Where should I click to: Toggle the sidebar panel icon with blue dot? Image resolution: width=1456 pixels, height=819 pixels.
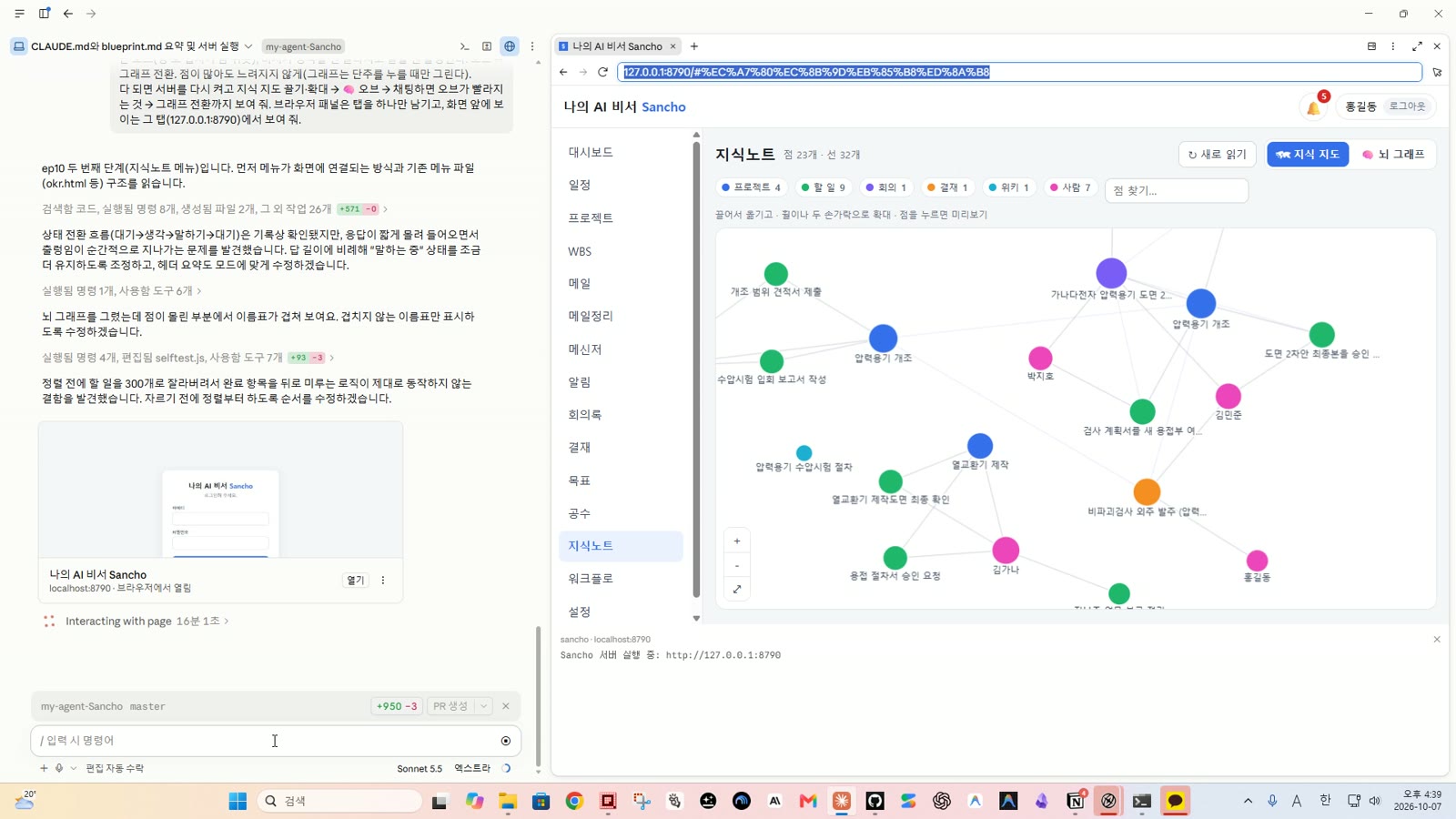(44, 14)
